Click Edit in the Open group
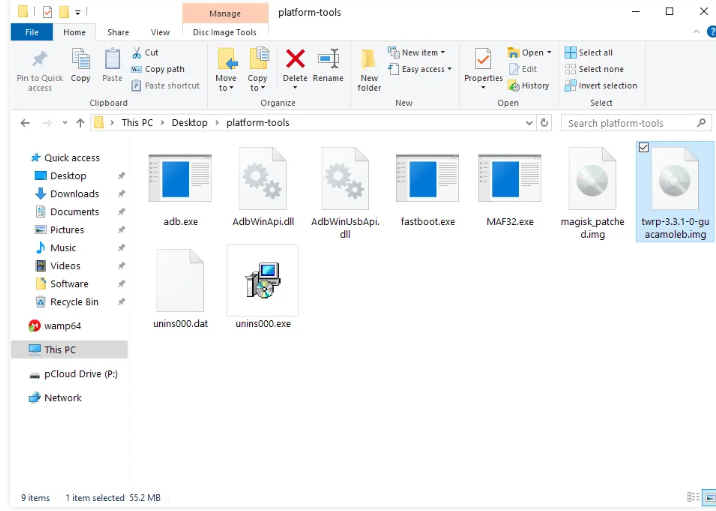 523,69
